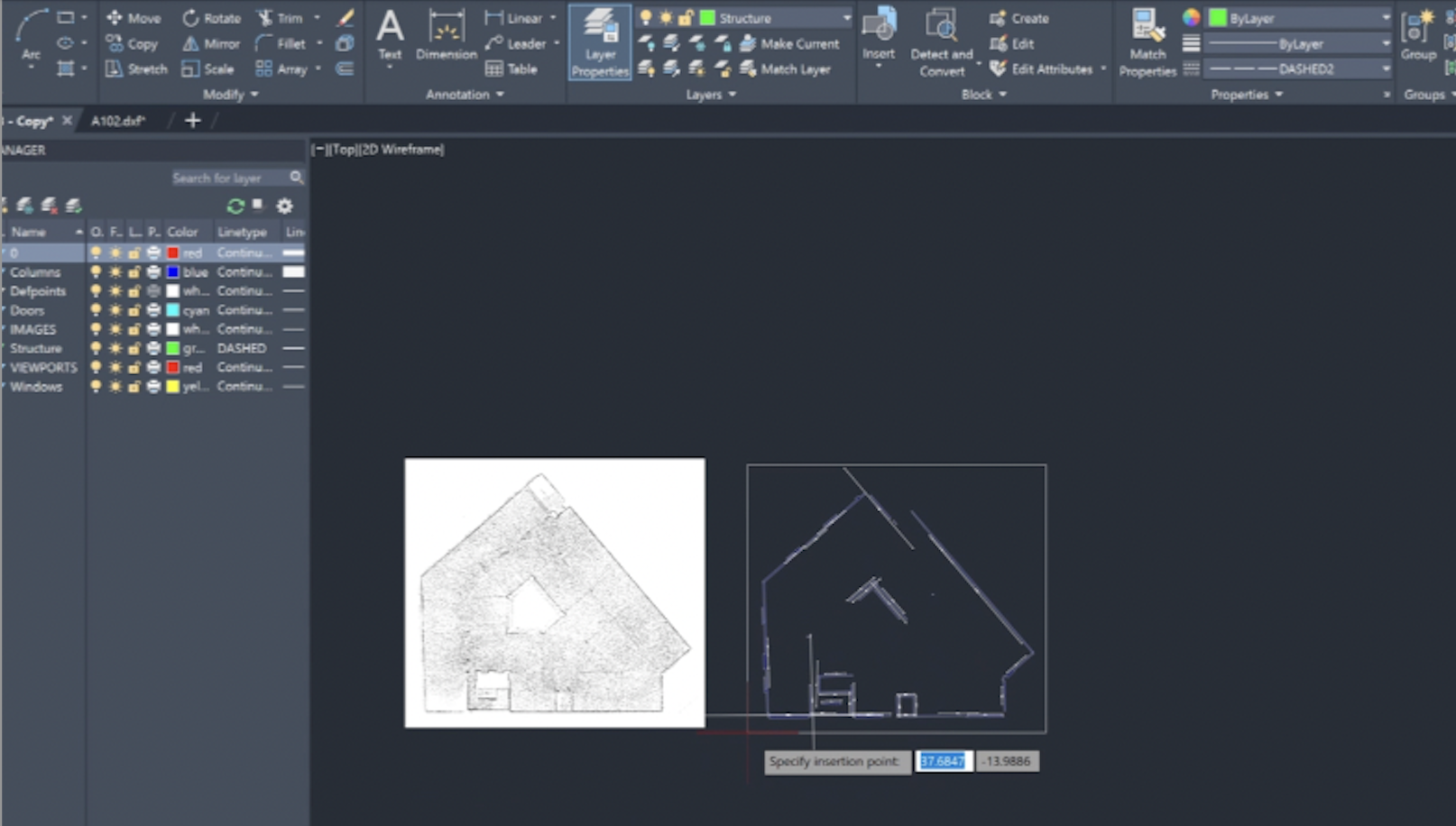The width and height of the screenshot is (1456, 826).
Task: Click the layer manager settings gear
Action: pos(284,206)
